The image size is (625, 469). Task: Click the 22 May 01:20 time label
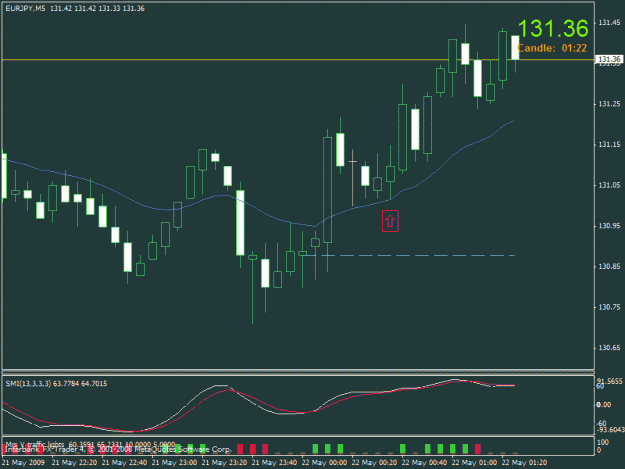pos(524,463)
